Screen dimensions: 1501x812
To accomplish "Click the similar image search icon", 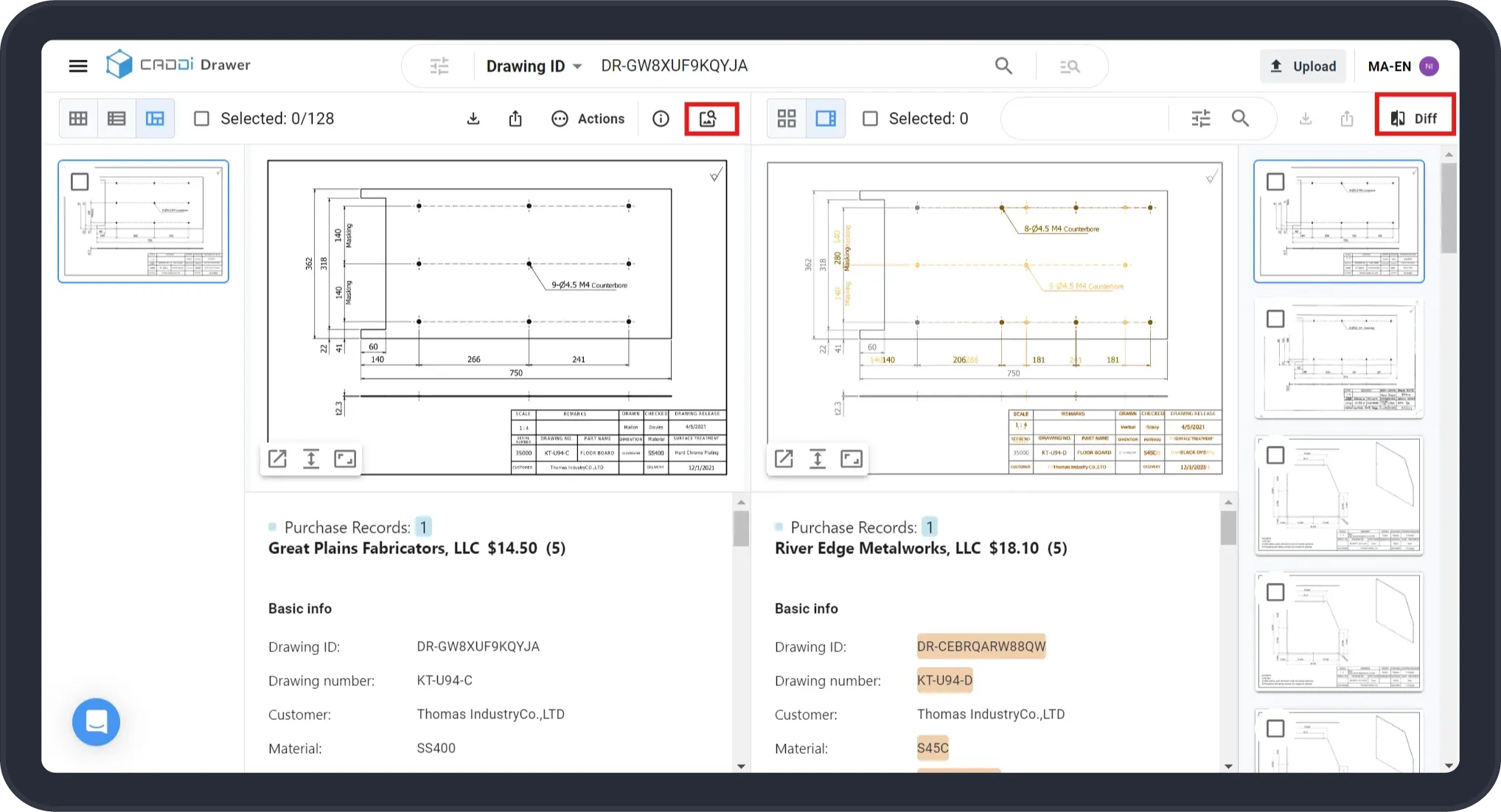I will [708, 119].
